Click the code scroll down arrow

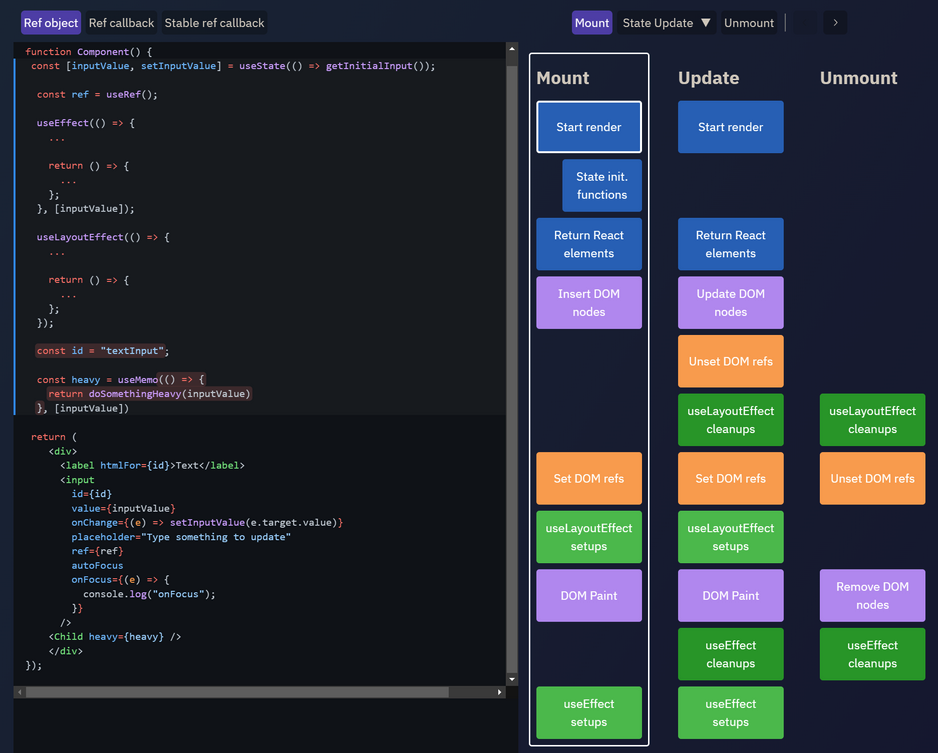point(512,679)
